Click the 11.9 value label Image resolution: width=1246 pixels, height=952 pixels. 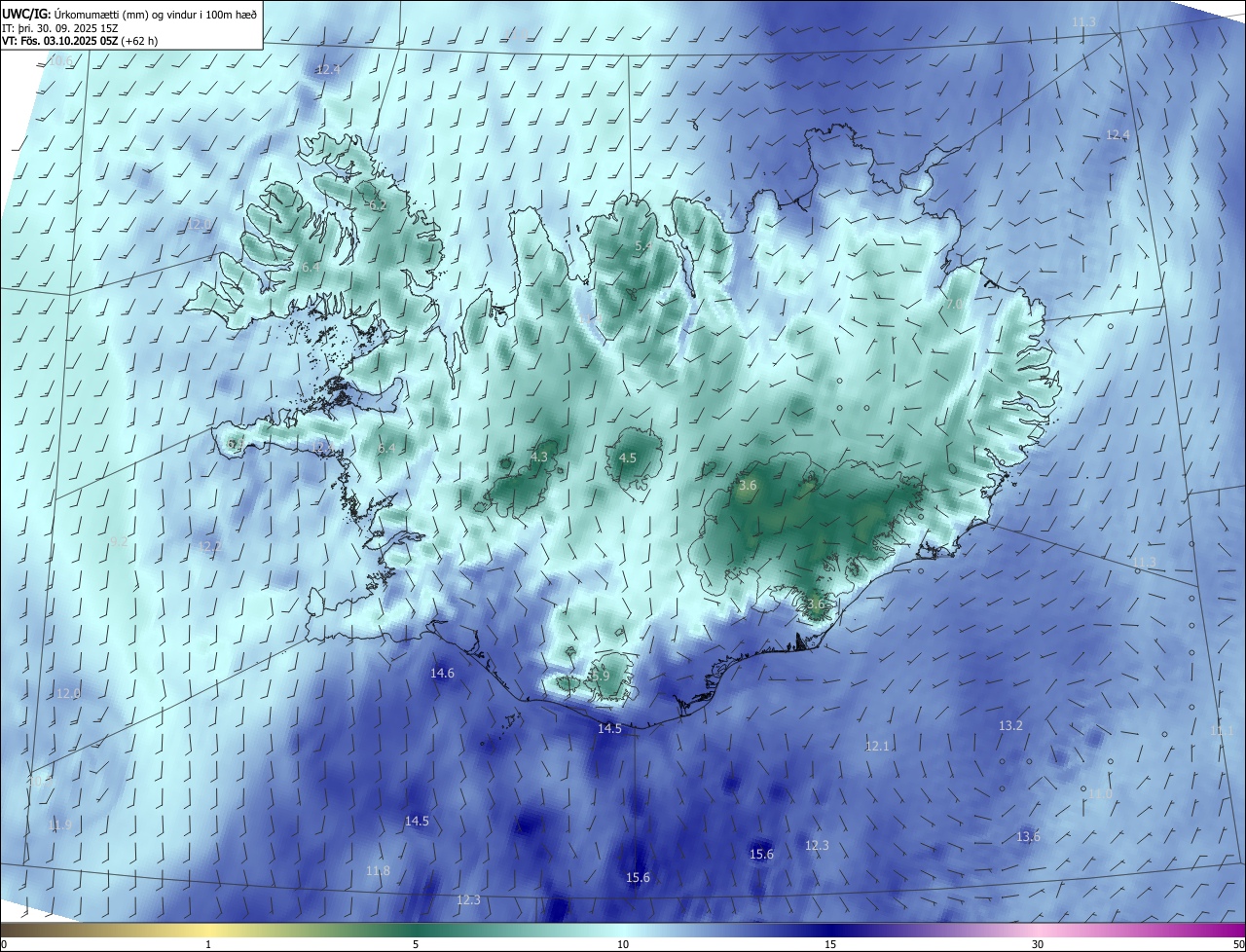tap(59, 824)
